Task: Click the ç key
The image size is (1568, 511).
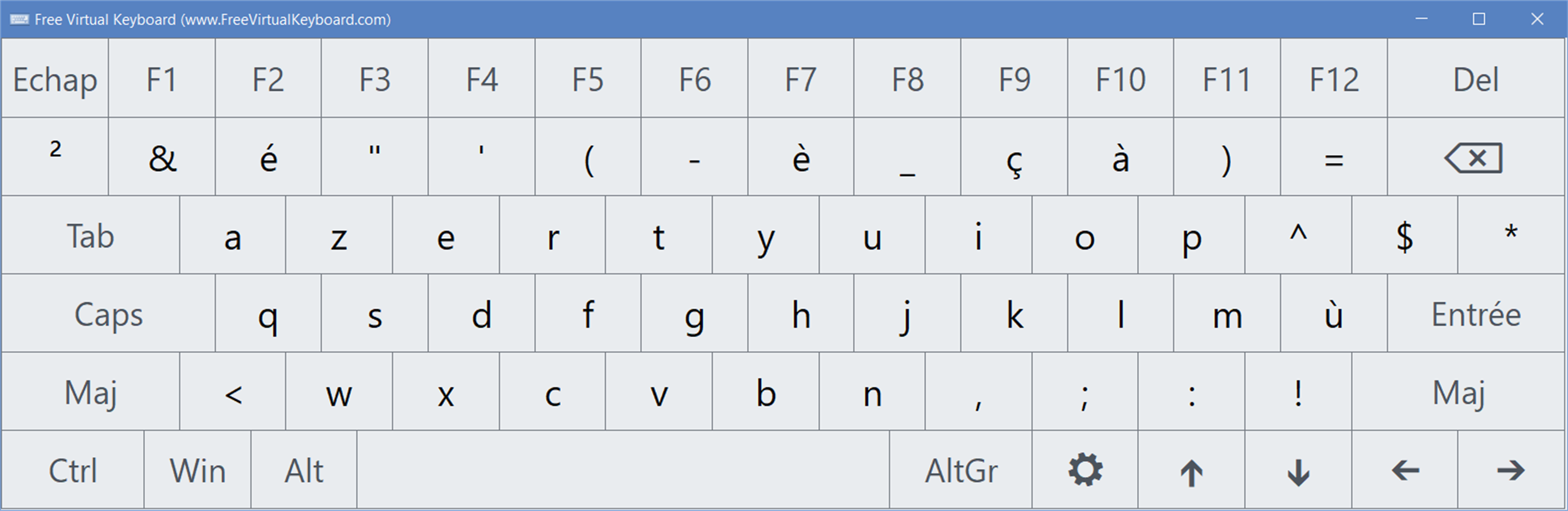Action: click(x=1014, y=157)
